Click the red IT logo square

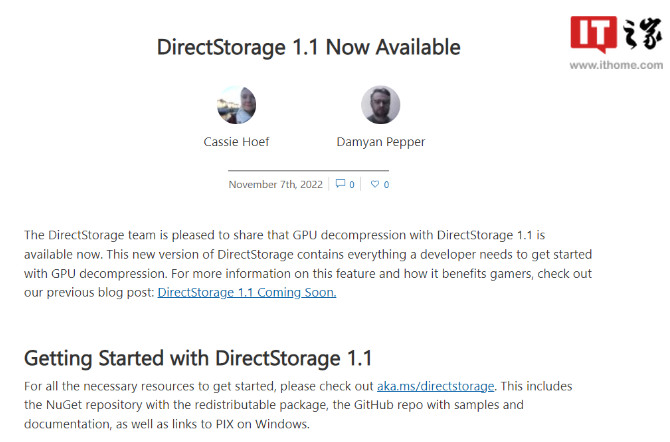coord(595,34)
